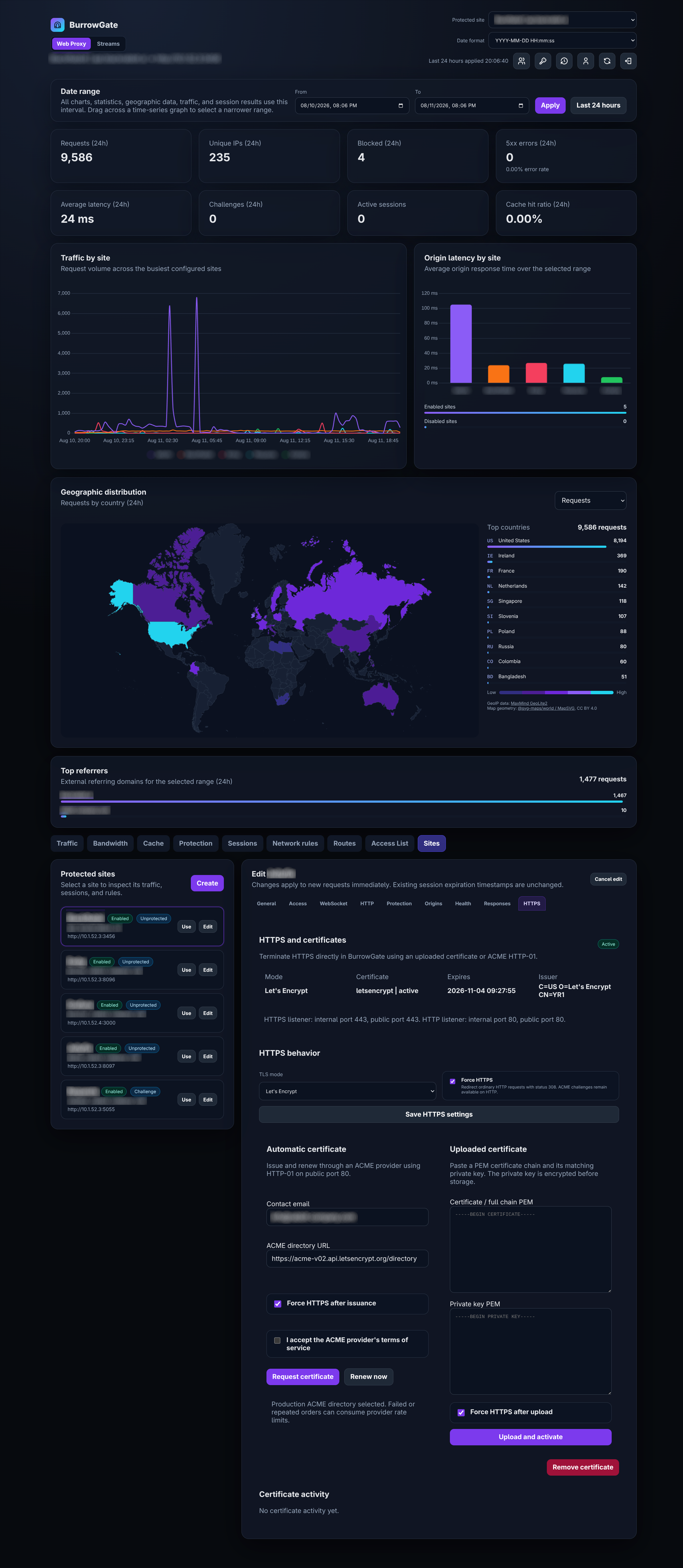The image size is (683, 1568).
Task: Open the history clock icon button
Action: tap(564, 61)
